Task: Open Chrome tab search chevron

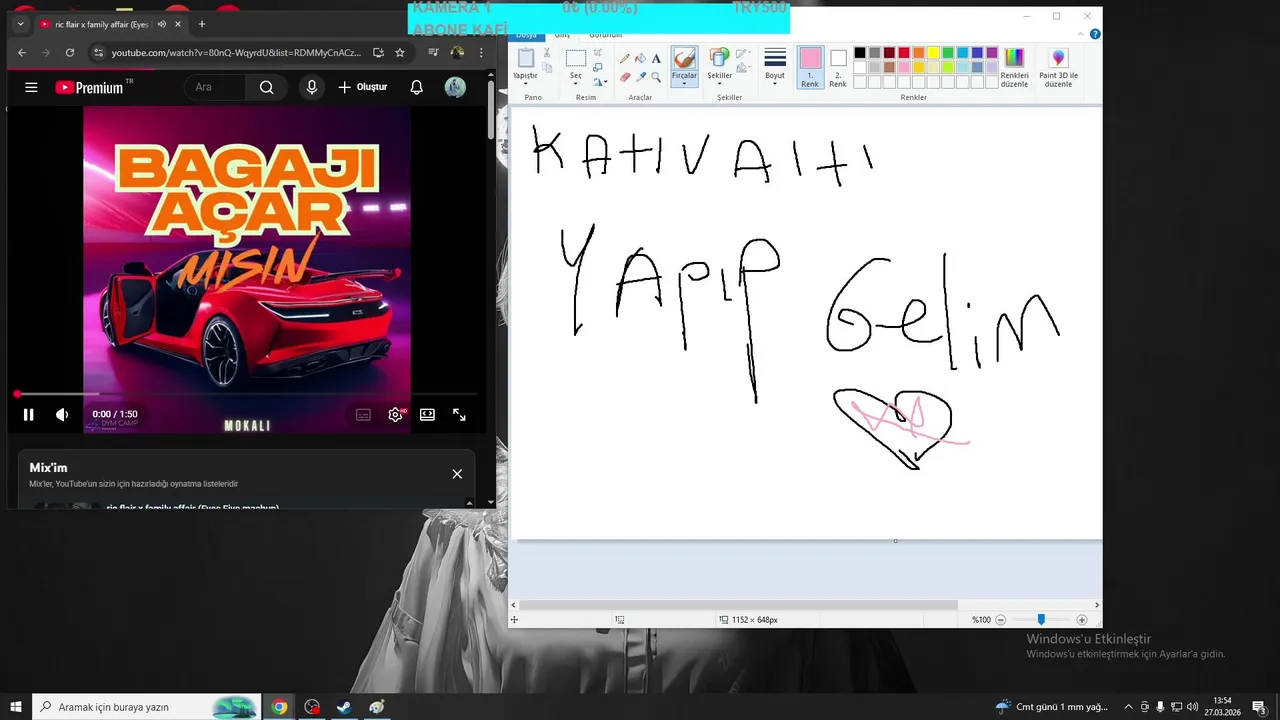Action: (x=20, y=24)
